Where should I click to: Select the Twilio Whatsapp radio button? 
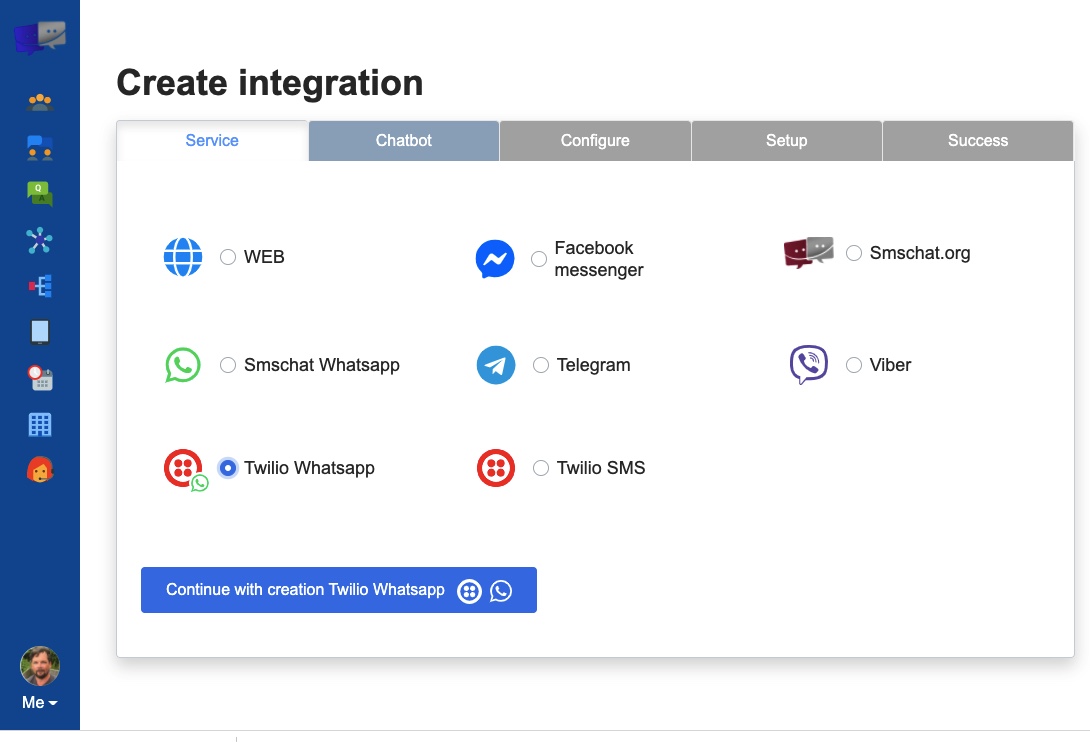click(x=227, y=468)
